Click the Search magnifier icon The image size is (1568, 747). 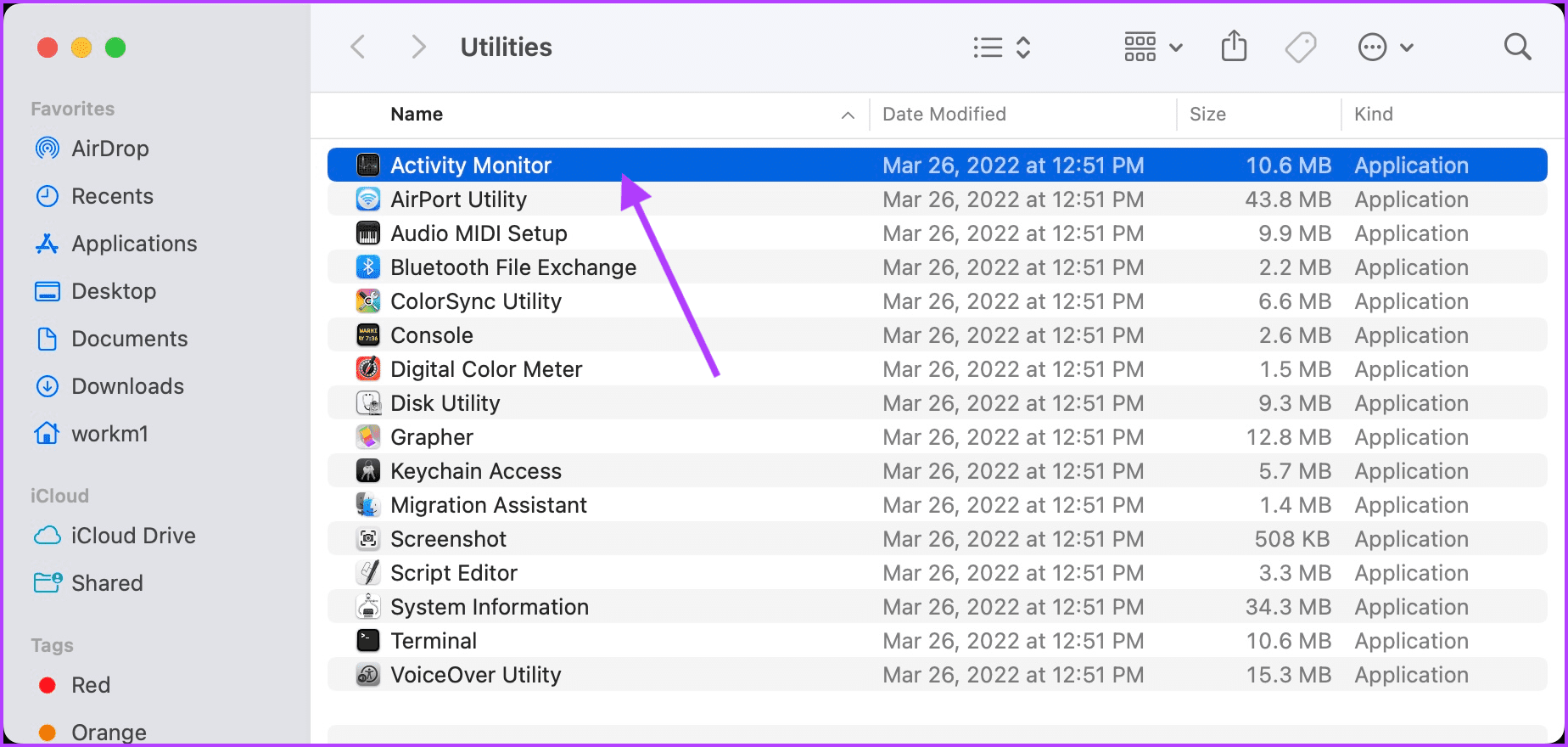coord(1517,47)
